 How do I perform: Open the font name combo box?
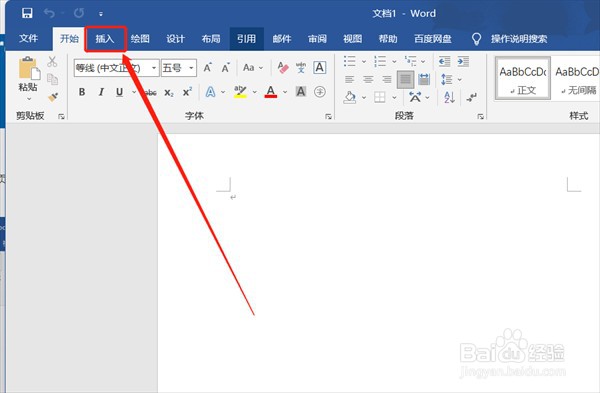coord(116,68)
